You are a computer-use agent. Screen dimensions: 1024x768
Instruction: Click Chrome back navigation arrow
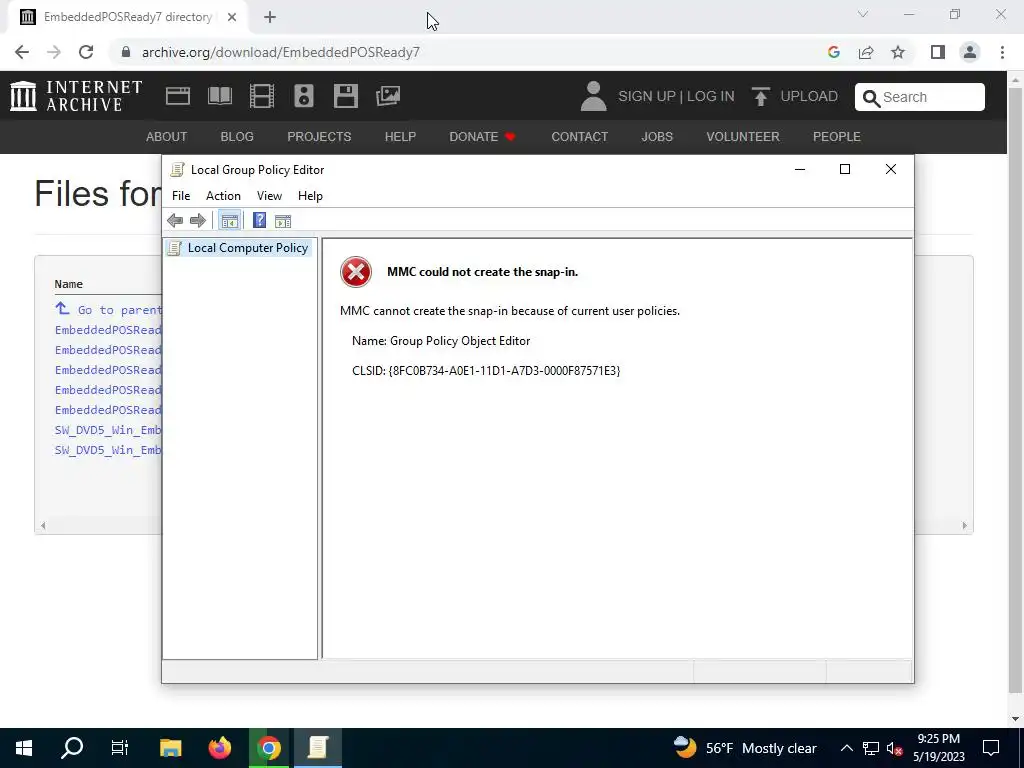22,52
